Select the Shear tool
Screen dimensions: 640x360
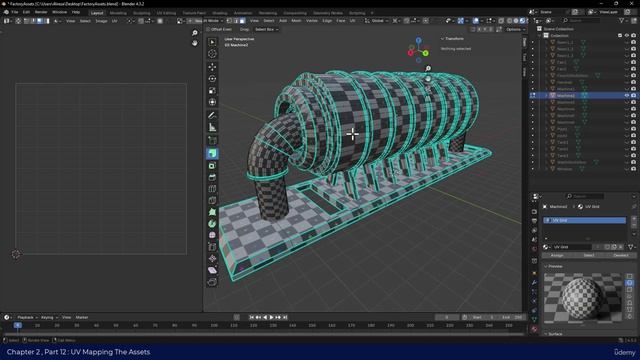[212, 270]
